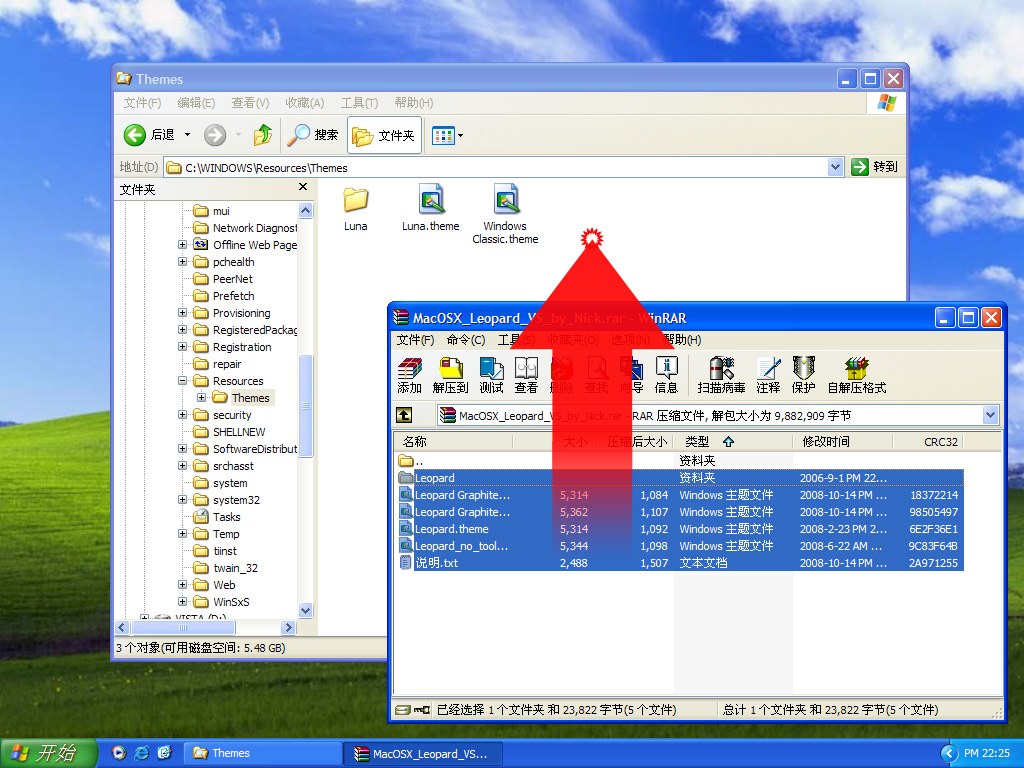
Task: Select the Prefetch folder in tree
Action: (224, 296)
